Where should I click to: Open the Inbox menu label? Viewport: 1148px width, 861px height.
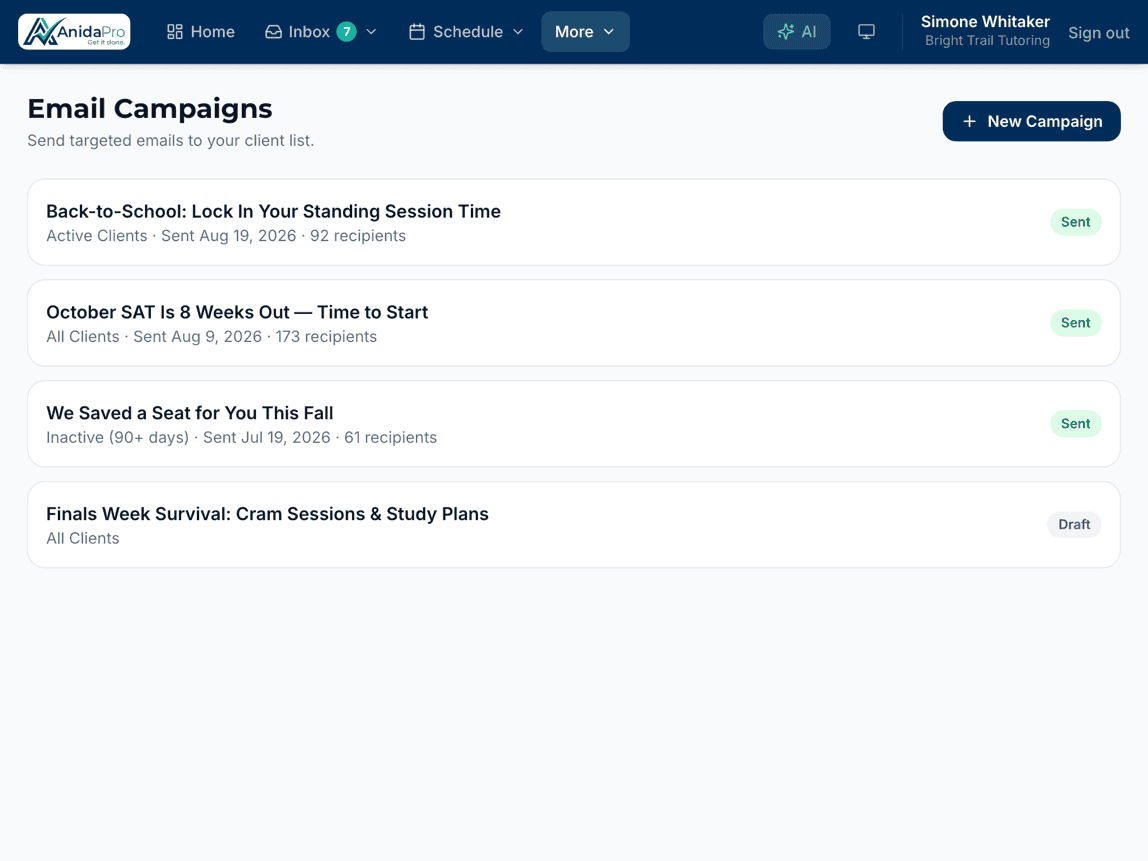click(x=309, y=31)
